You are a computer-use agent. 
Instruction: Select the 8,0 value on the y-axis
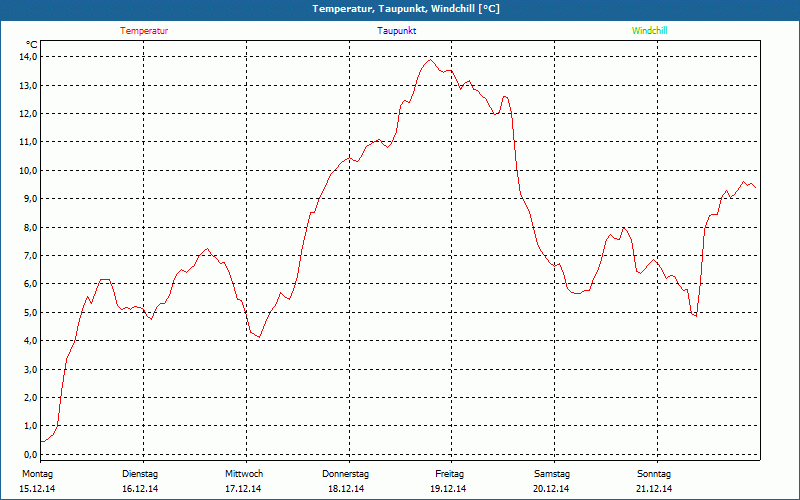click(29, 227)
